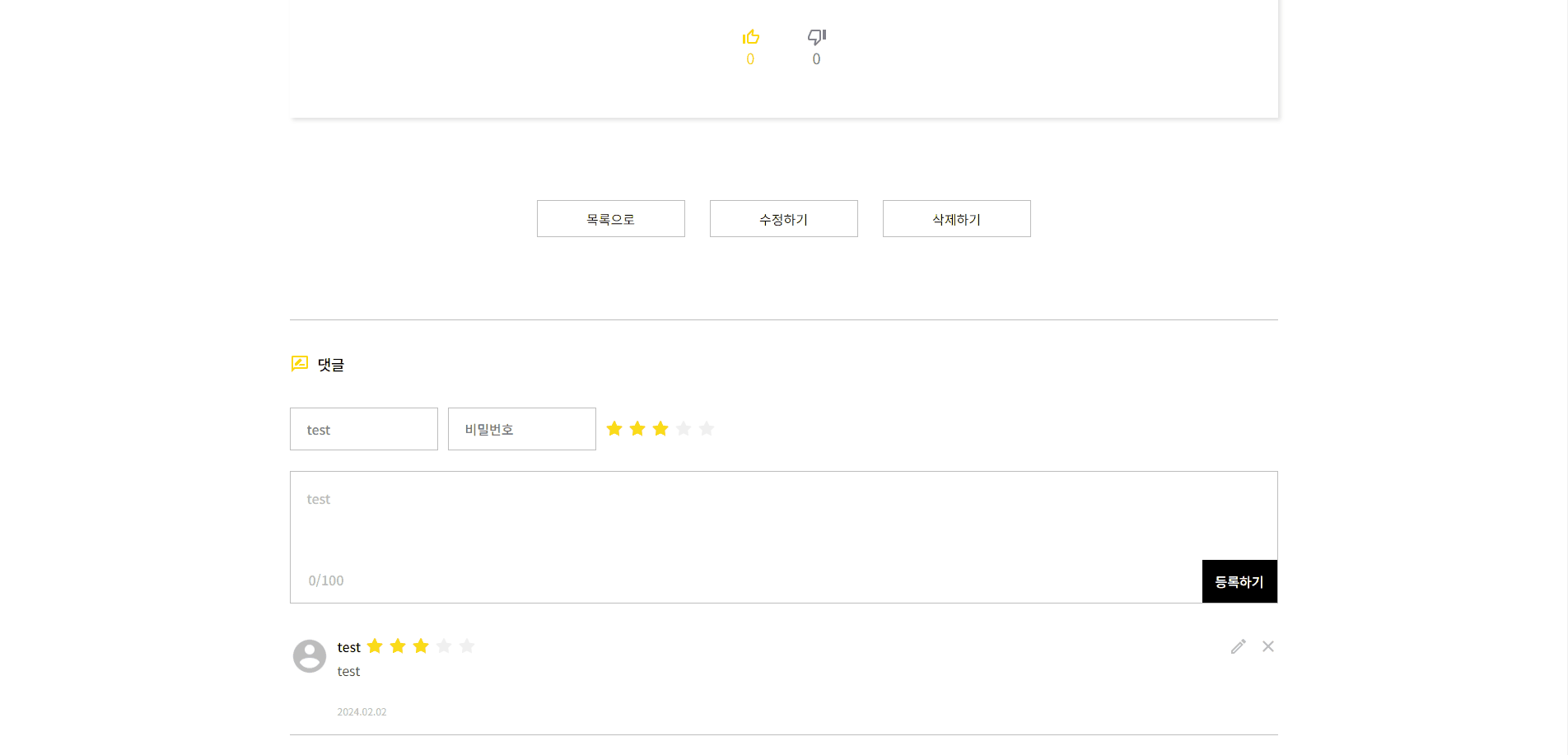1568x755 pixels.
Task: Click the comment date 2024.02.02
Action: (362, 712)
